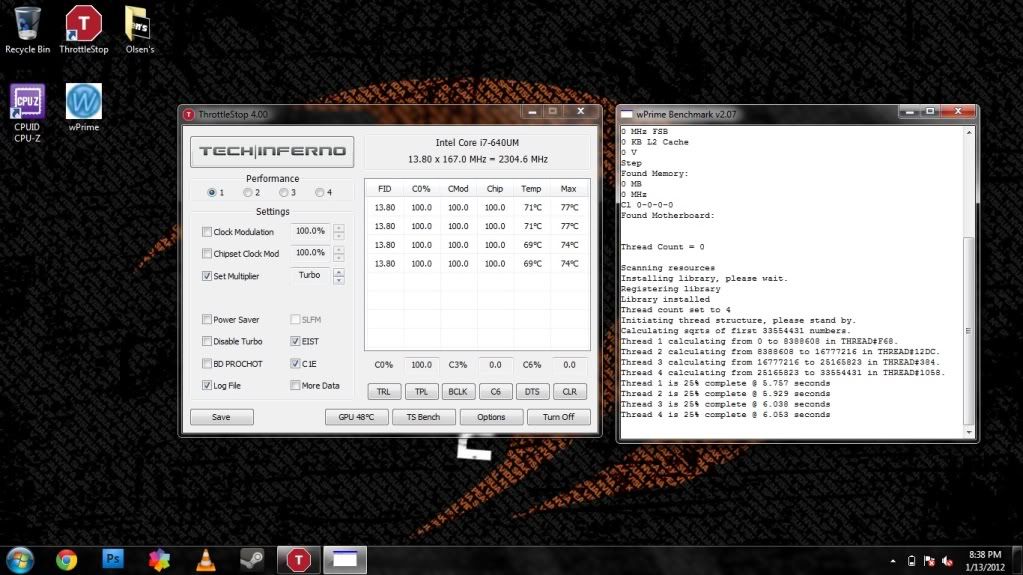This screenshot has width=1023, height=575.
Task: Open ThrottleStop Options
Action: pos(491,417)
